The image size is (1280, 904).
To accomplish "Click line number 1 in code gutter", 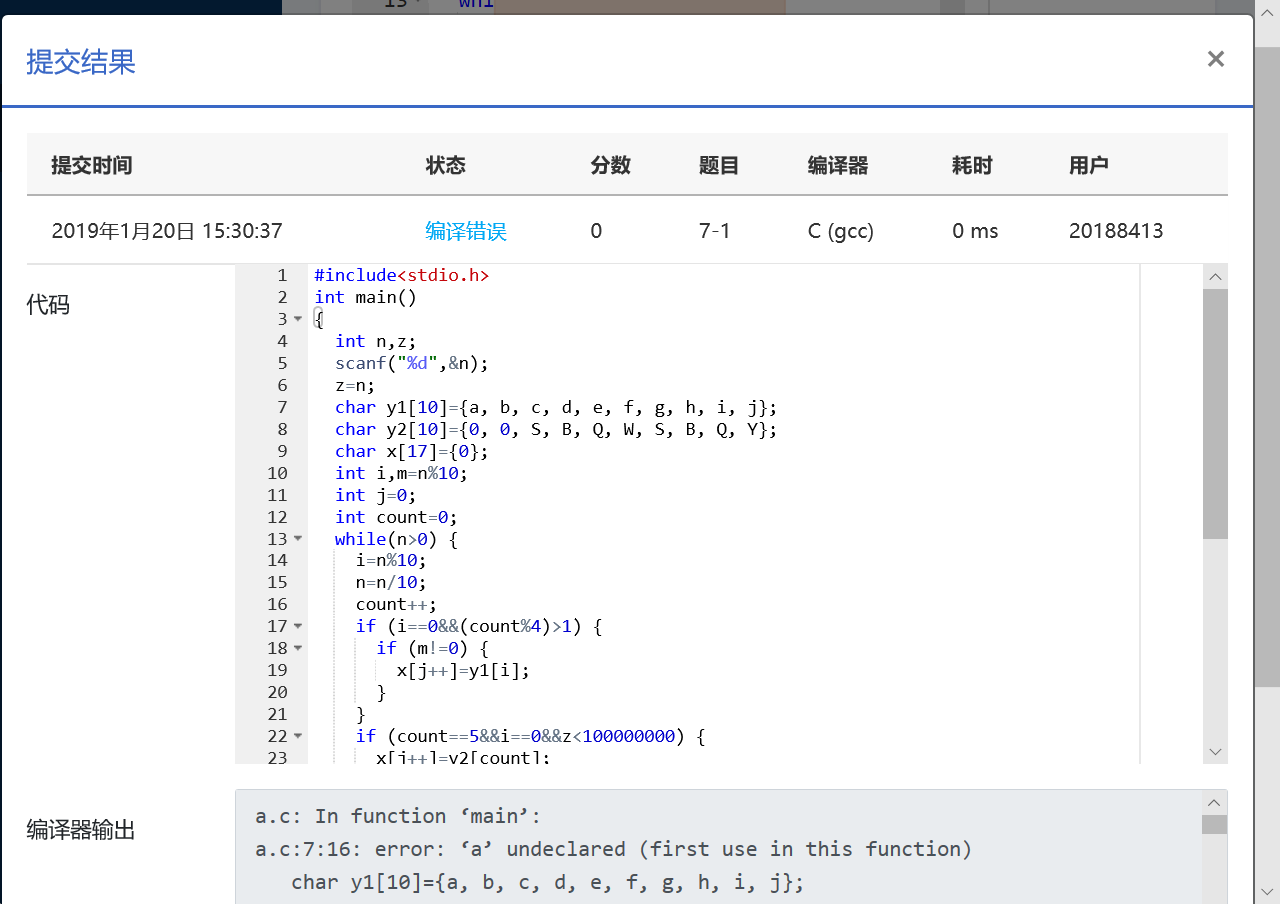I will tap(281, 275).
